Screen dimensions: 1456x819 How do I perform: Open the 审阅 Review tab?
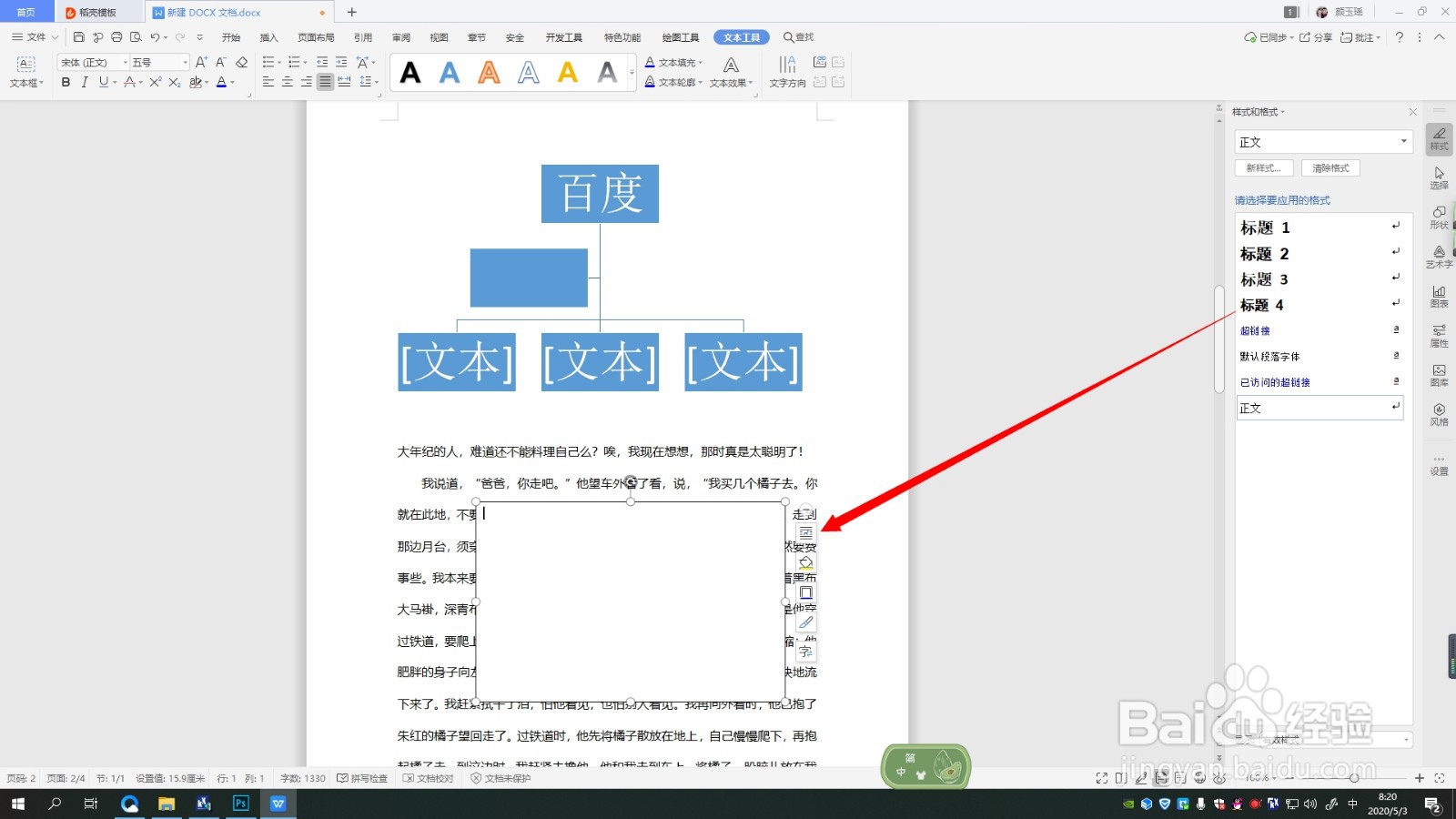point(401,37)
